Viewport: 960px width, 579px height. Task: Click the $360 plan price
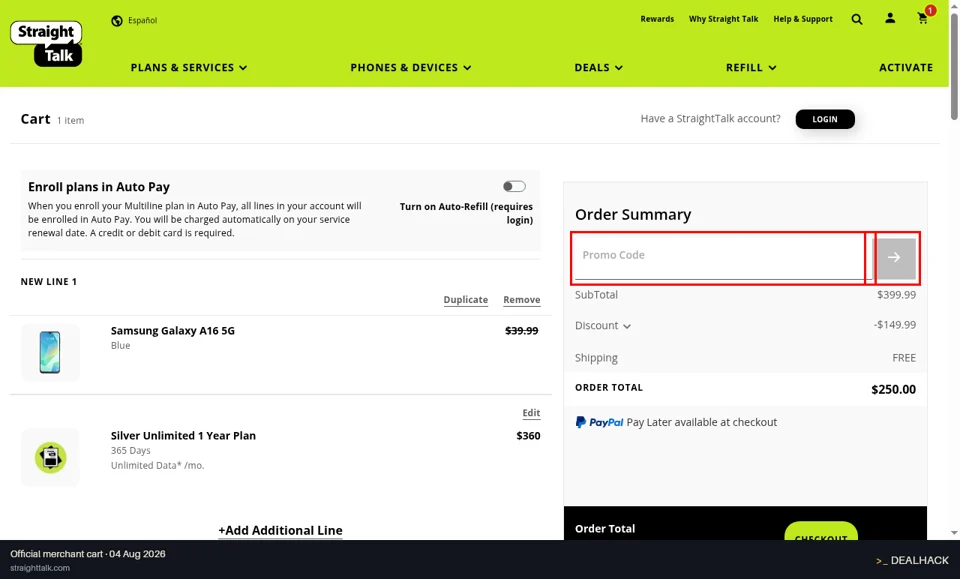tap(528, 436)
